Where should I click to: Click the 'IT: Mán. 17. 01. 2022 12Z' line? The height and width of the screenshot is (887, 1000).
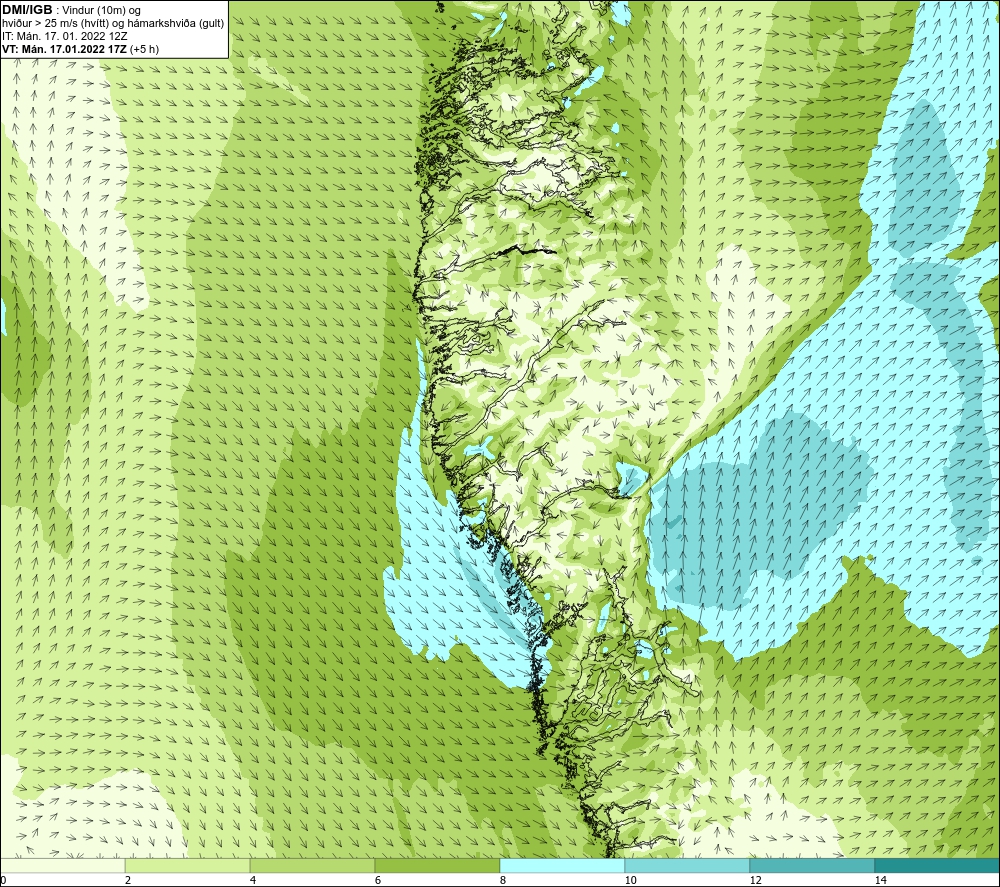pos(64,36)
